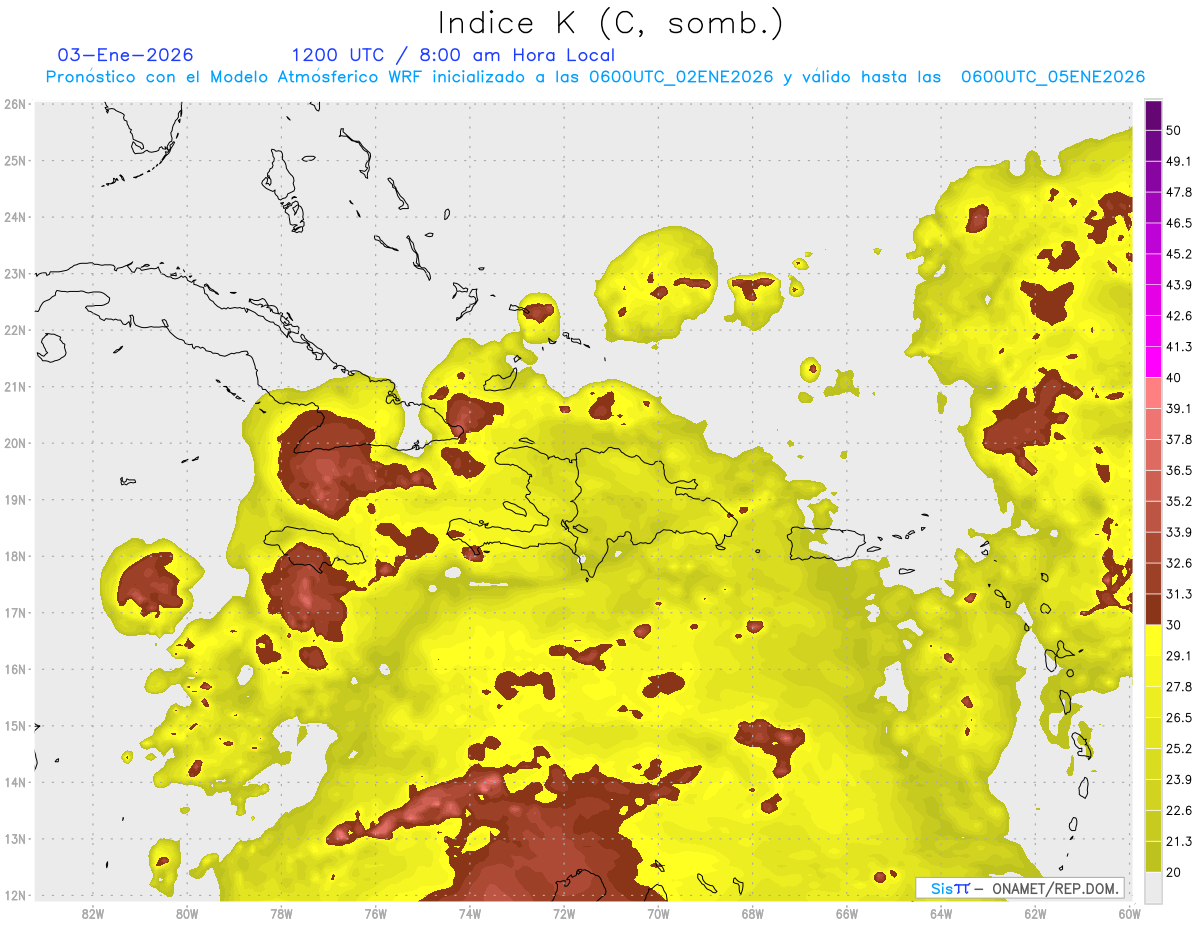1200x927 pixels.
Task: Click the colorbar label '33.9'
Action: click(1178, 532)
